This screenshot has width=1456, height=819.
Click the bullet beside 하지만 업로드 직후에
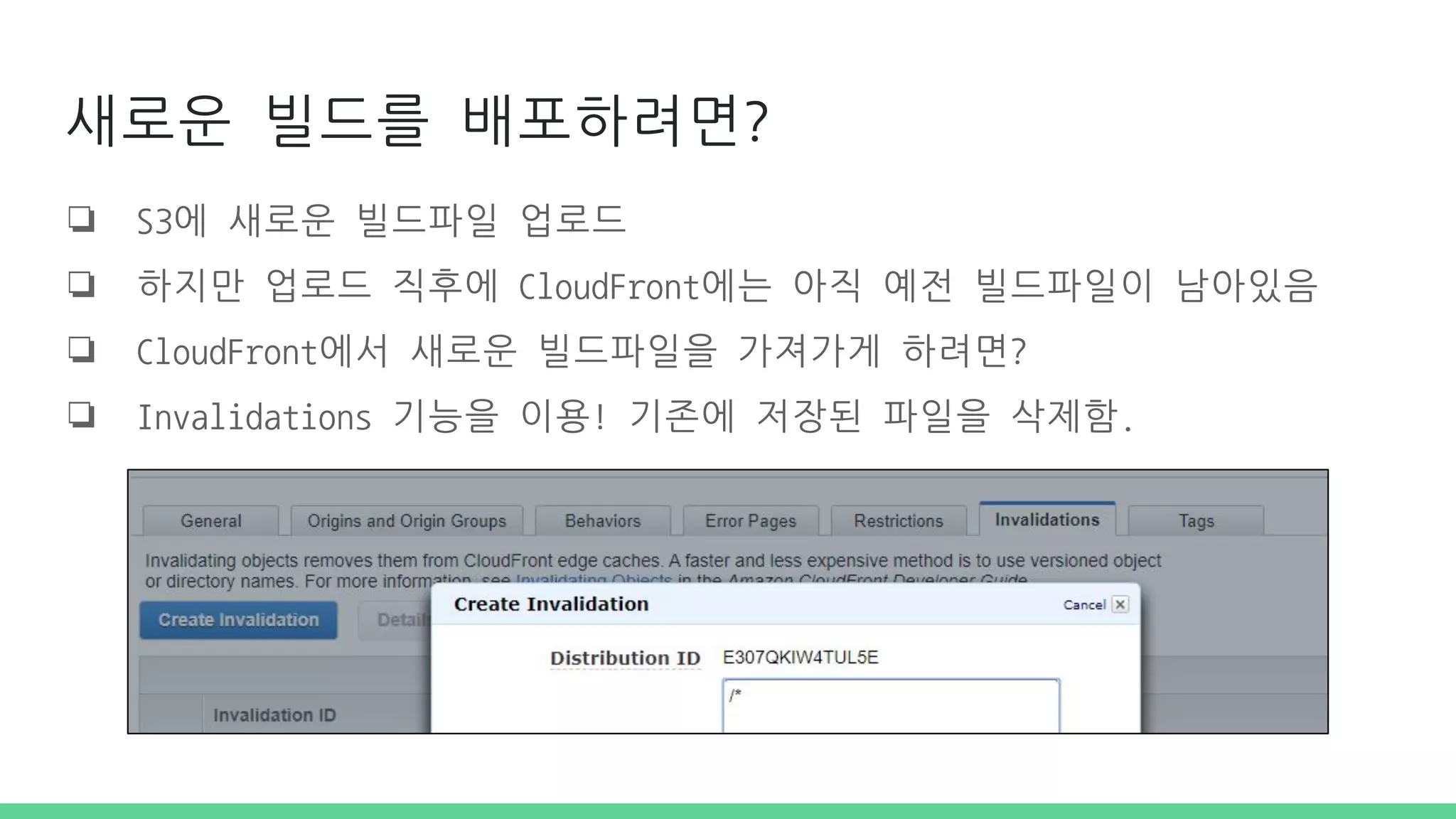point(81,284)
